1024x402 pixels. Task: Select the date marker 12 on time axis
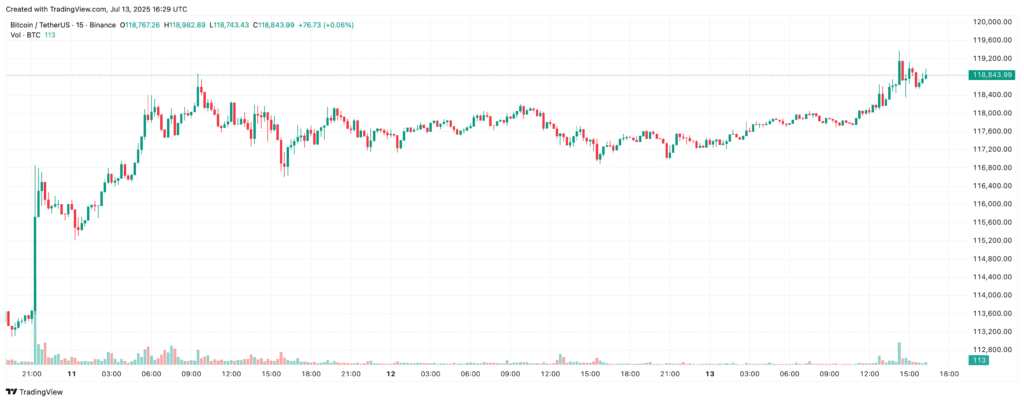click(x=391, y=374)
